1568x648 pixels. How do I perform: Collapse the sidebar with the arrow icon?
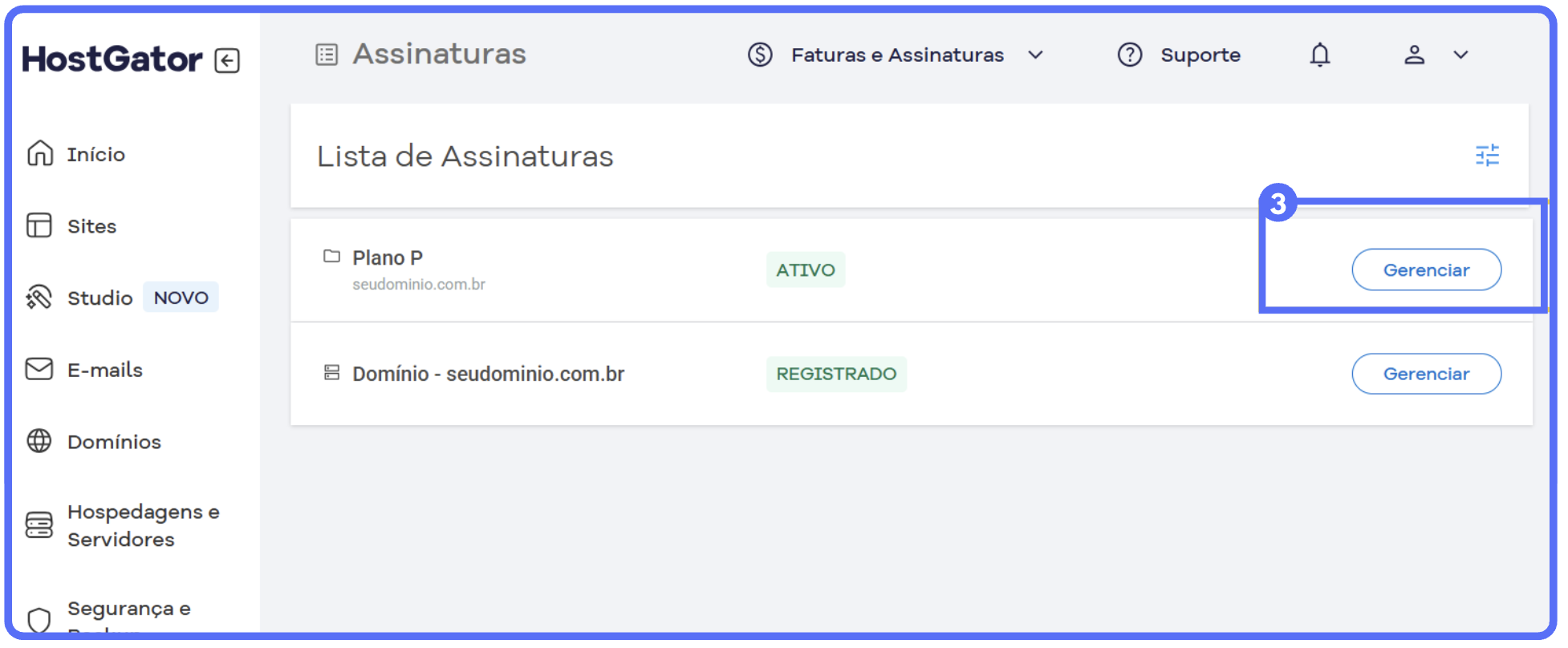coord(227,61)
